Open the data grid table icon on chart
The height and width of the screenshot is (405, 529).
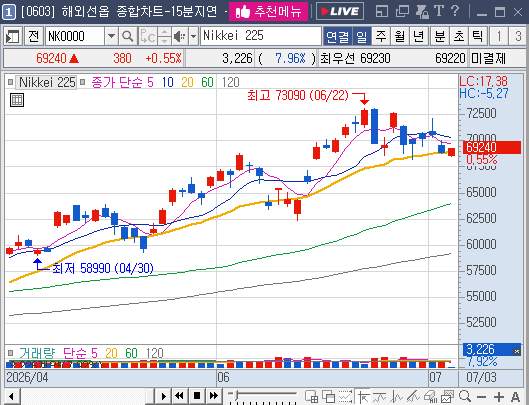click(17, 100)
